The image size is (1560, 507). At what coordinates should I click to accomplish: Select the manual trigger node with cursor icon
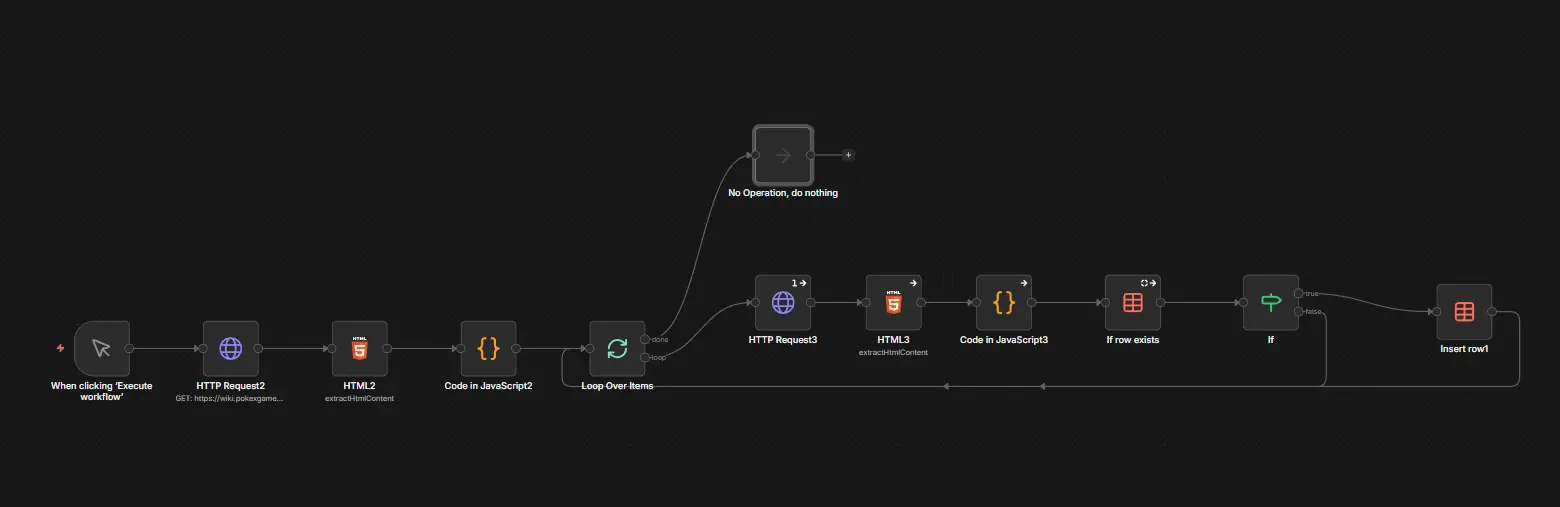pyautogui.click(x=101, y=348)
